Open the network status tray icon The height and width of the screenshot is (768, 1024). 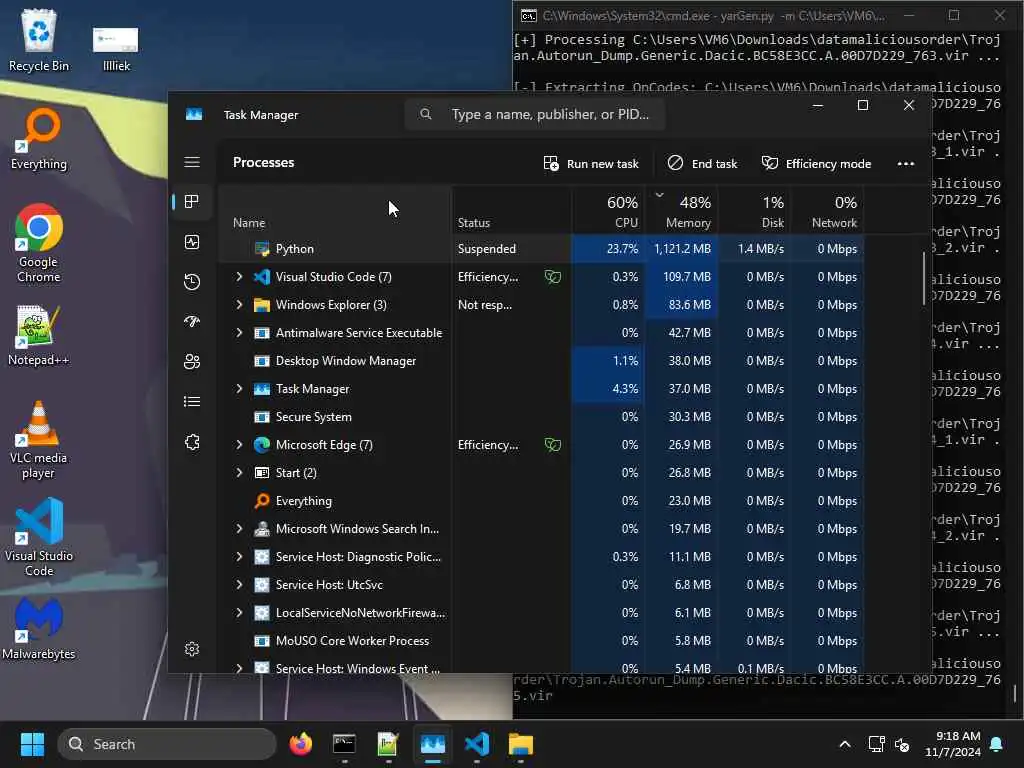876,744
